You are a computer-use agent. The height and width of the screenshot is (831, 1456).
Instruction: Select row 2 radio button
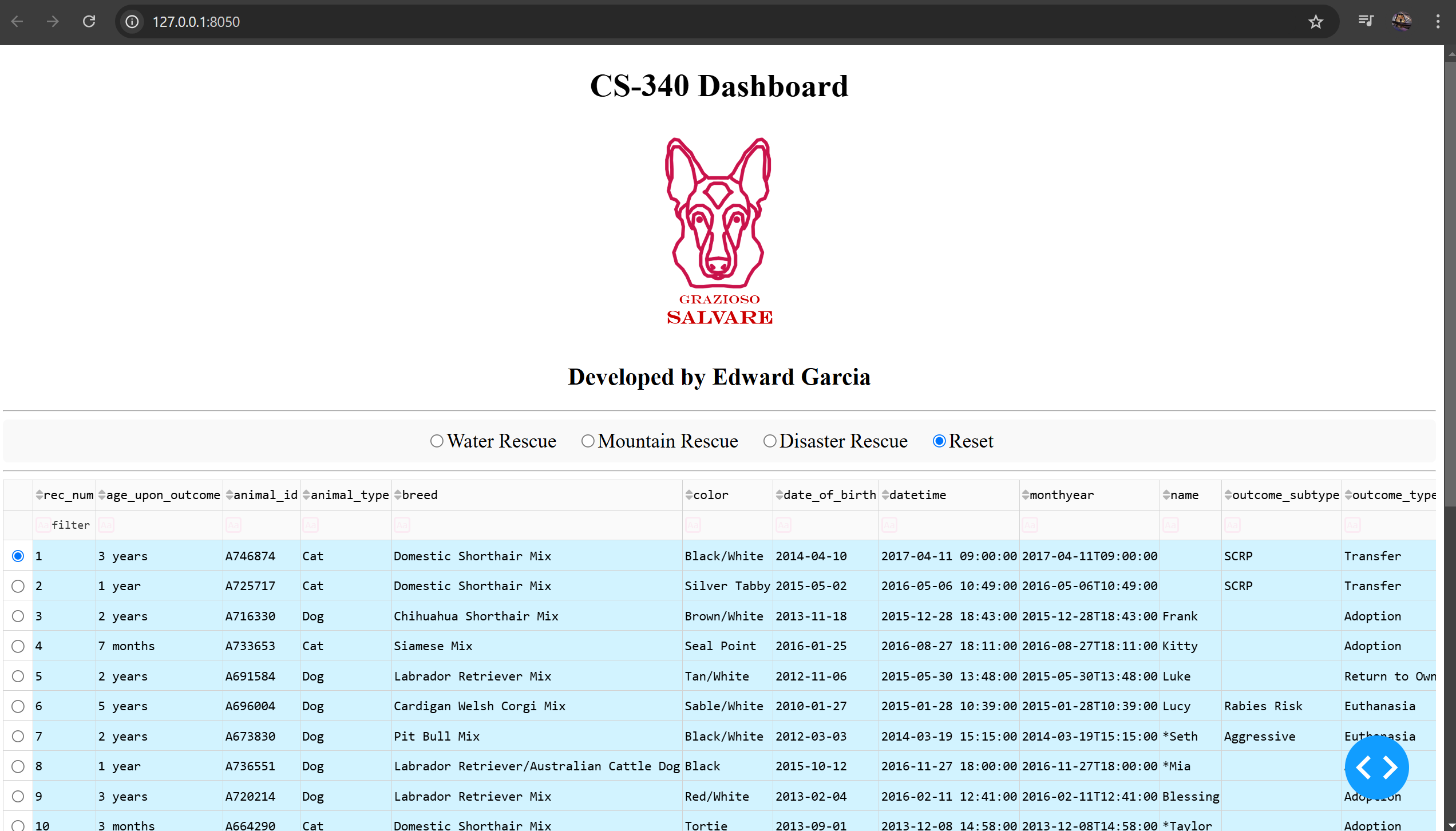(x=18, y=586)
